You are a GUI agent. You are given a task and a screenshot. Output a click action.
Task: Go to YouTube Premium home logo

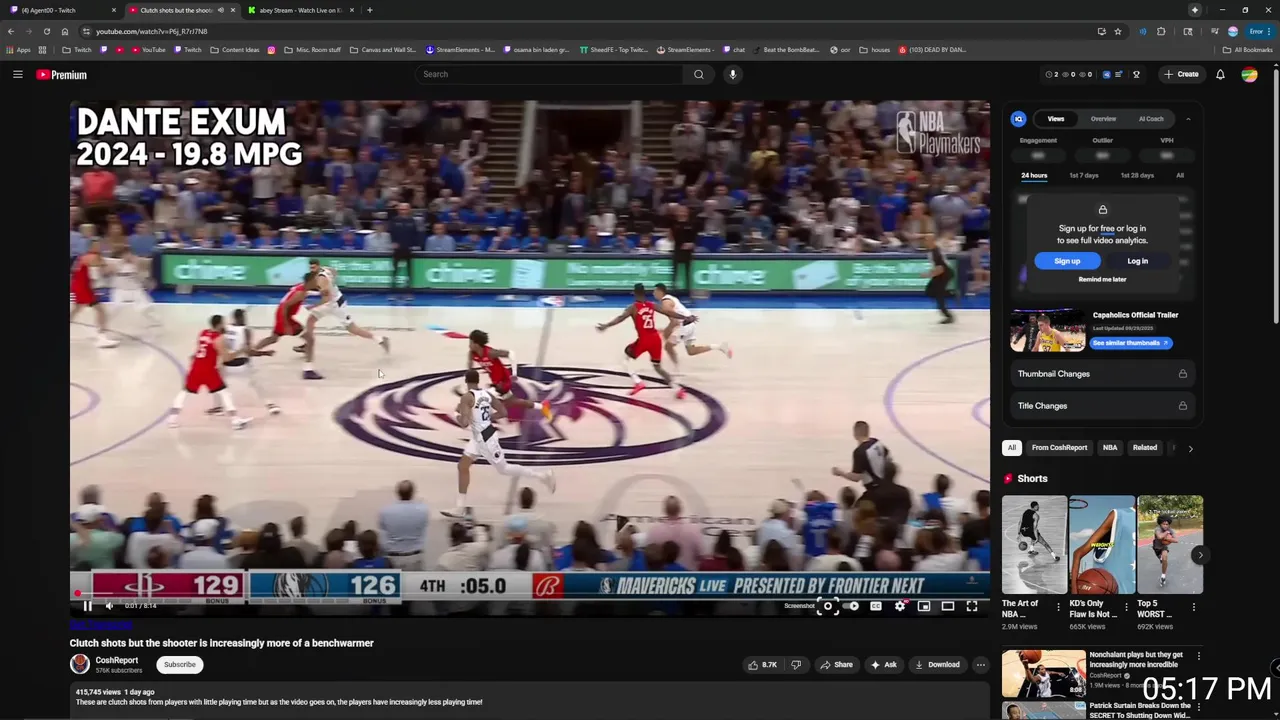[62, 75]
